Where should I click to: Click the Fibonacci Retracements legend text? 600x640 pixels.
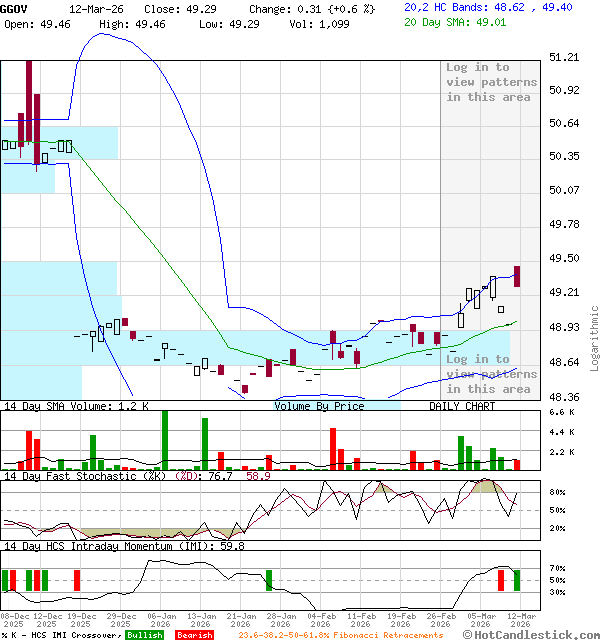tap(340, 635)
